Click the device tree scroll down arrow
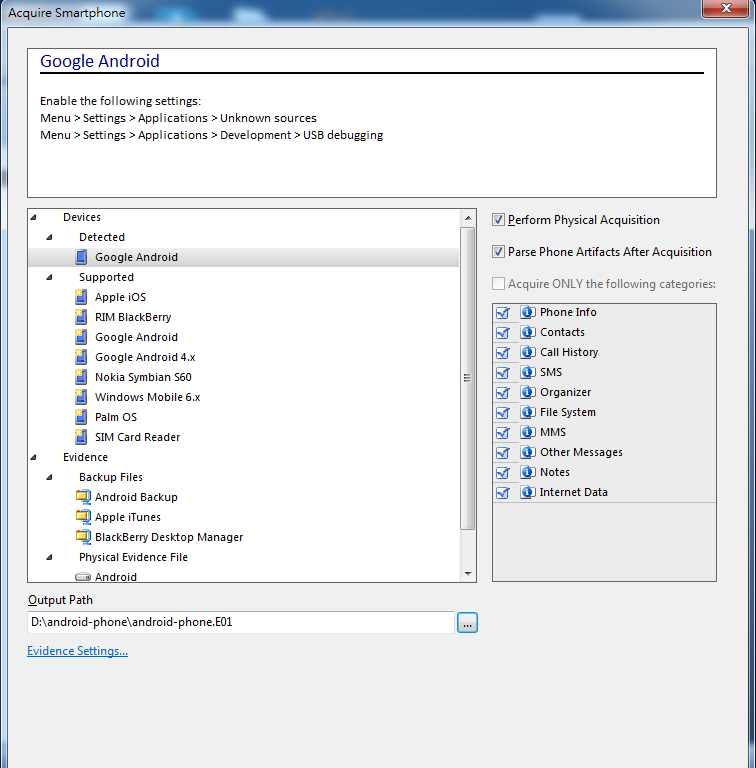756x768 pixels. tap(468, 574)
